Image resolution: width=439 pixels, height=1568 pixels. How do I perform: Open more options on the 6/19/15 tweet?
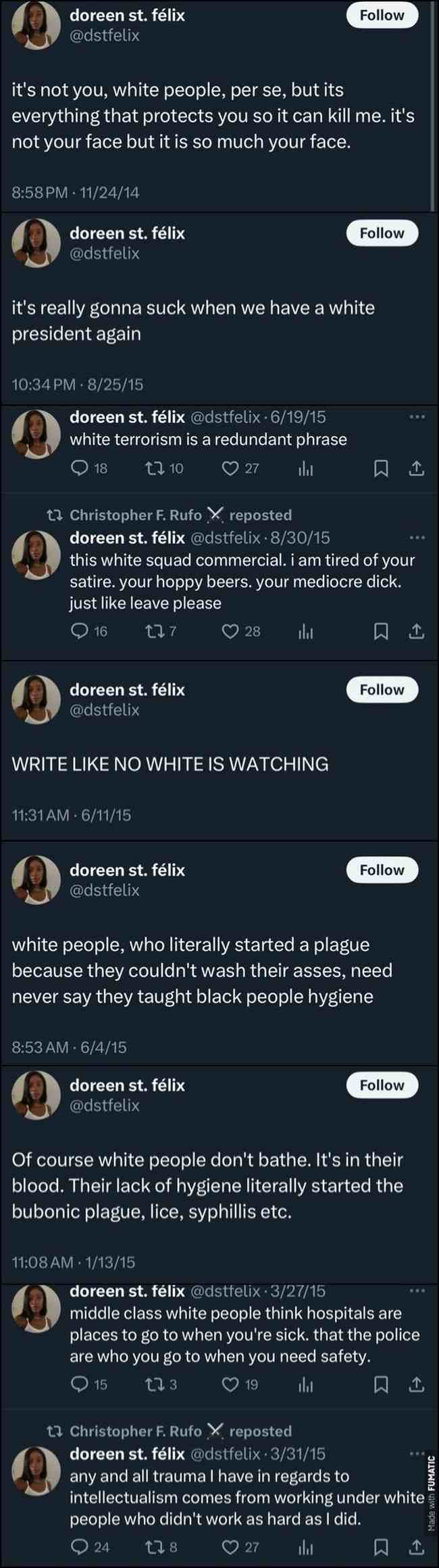[417, 417]
